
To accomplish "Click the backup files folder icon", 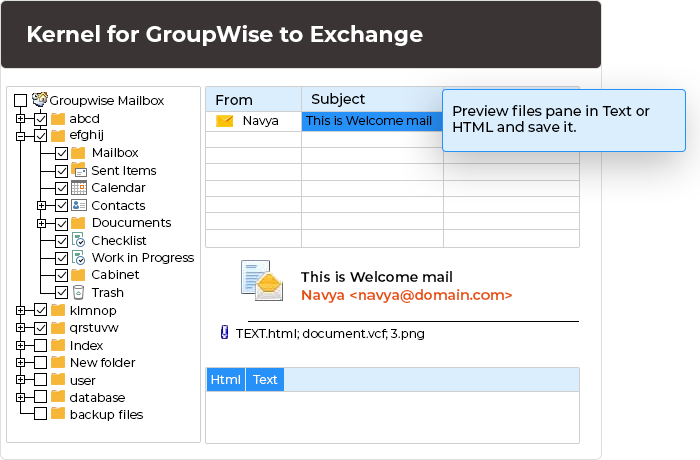I will pyautogui.click(x=58, y=414).
